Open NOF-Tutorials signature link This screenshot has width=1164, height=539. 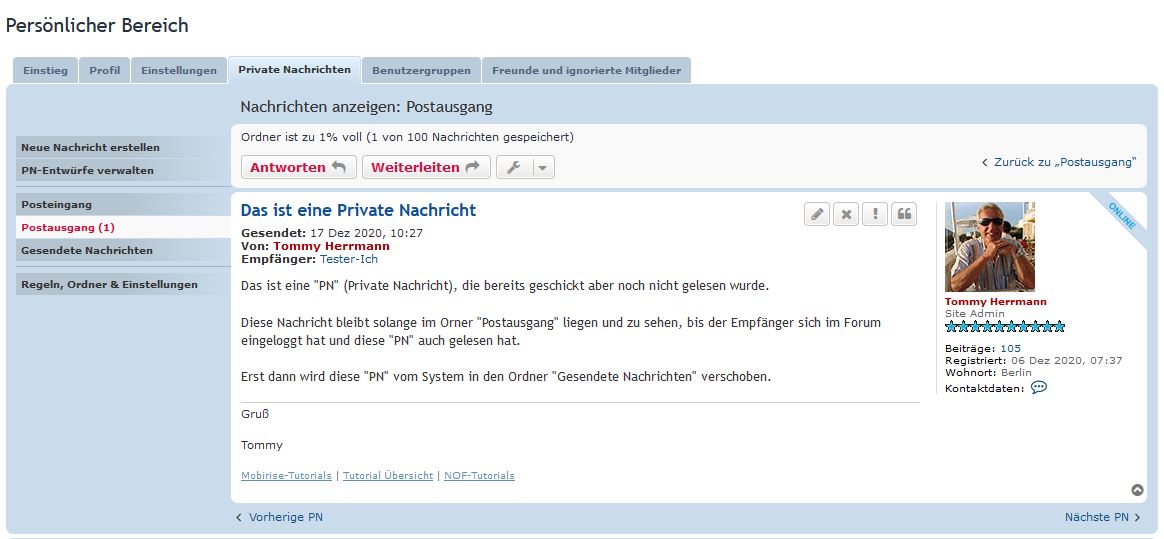pyautogui.click(x=479, y=476)
